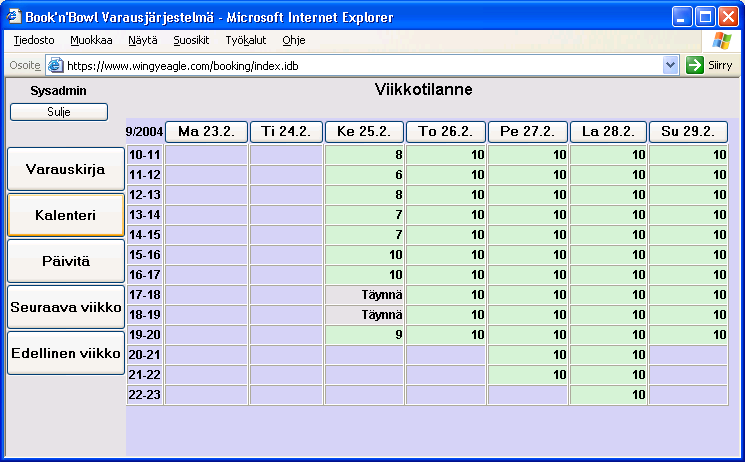The height and width of the screenshot is (462, 745).
Task: Open the Tiedosto menu
Action: [34, 40]
